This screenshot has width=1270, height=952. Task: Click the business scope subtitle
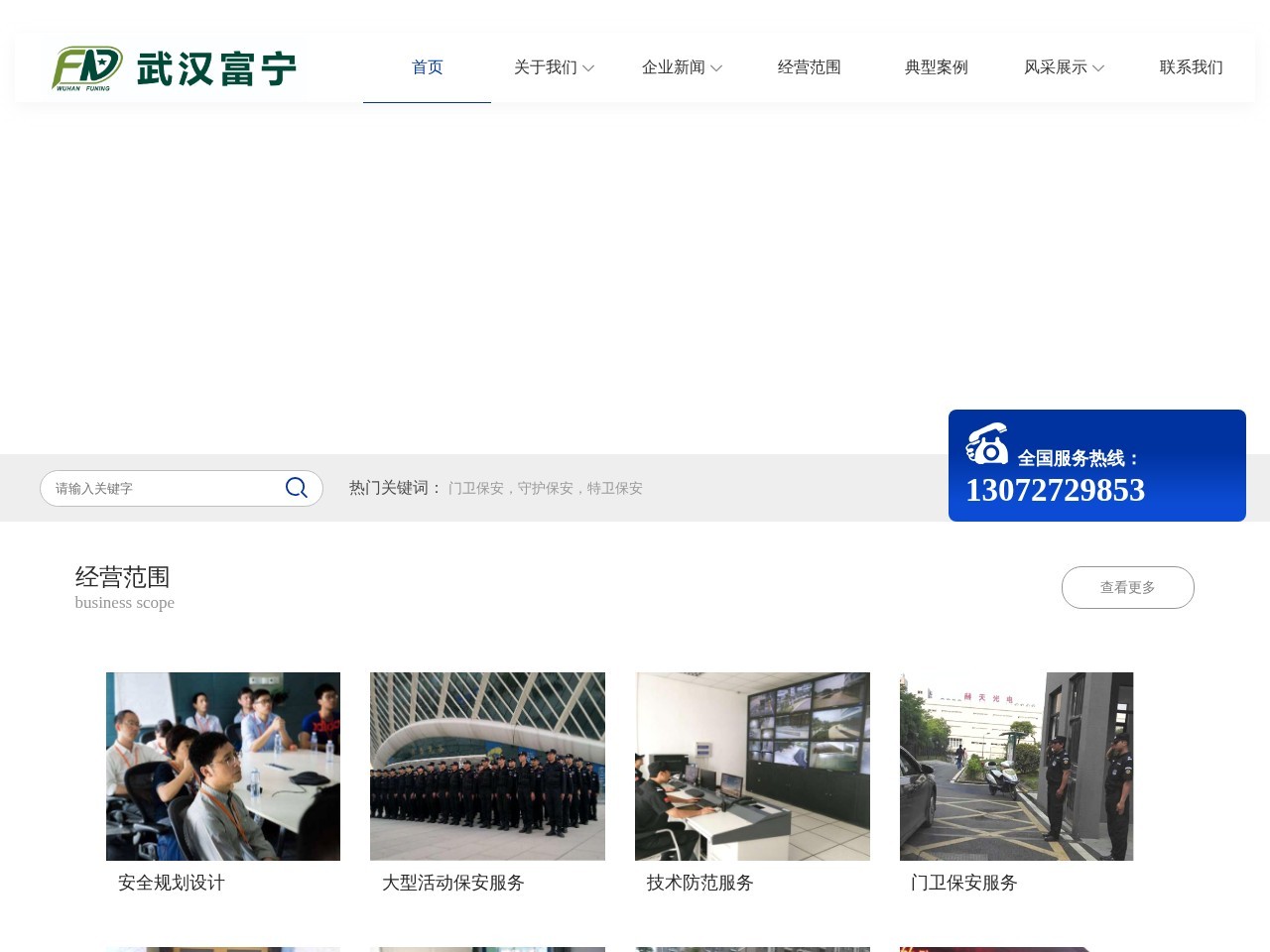tap(125, 603)
